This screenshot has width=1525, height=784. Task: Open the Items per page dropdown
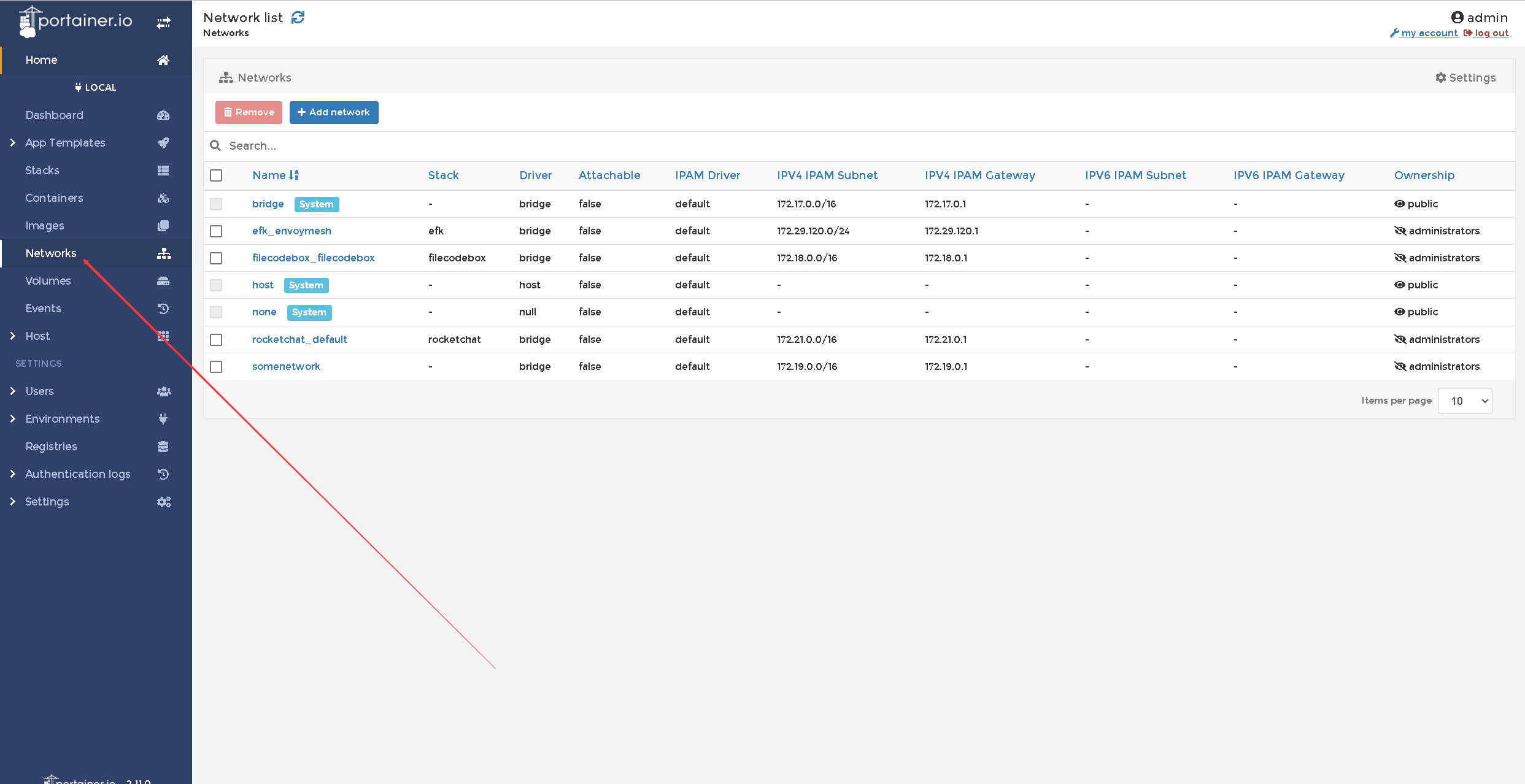[x=1464, y=401]
